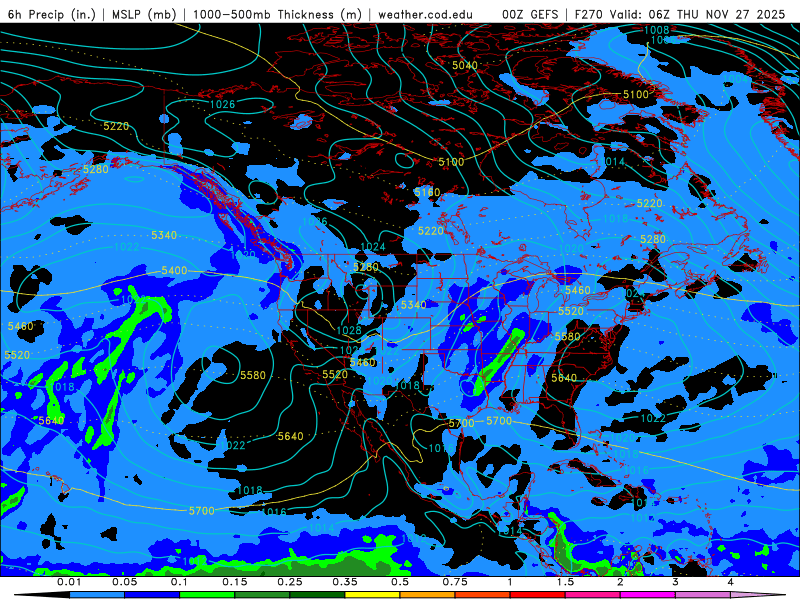Click the '00Z GEFS' model run label

click(x=530, y=14)
